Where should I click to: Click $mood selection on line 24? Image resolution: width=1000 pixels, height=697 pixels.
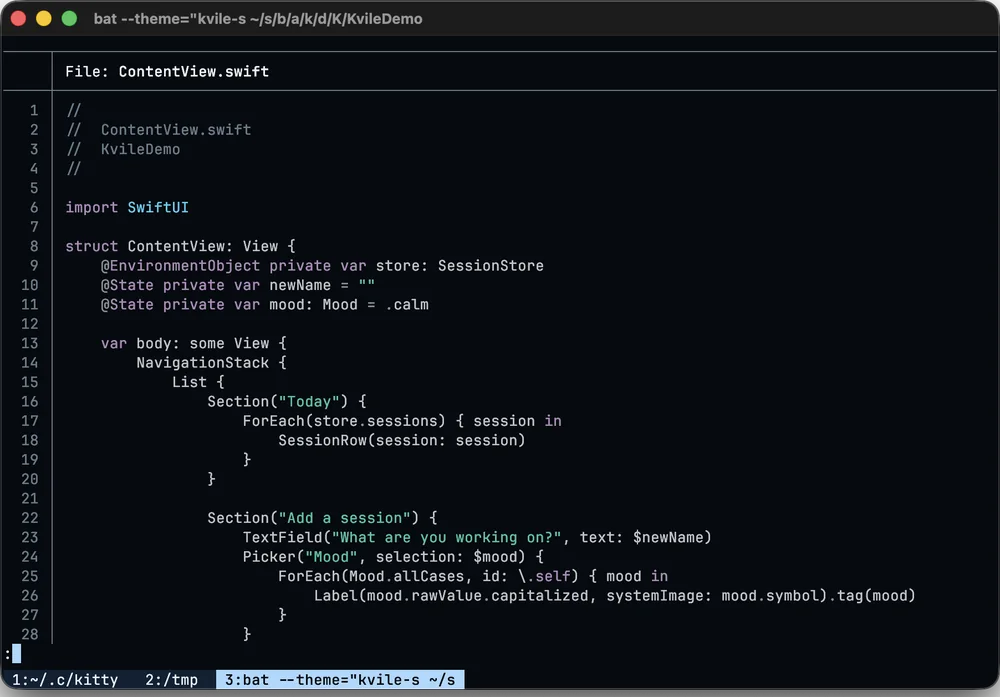click(x=494, y=557)
